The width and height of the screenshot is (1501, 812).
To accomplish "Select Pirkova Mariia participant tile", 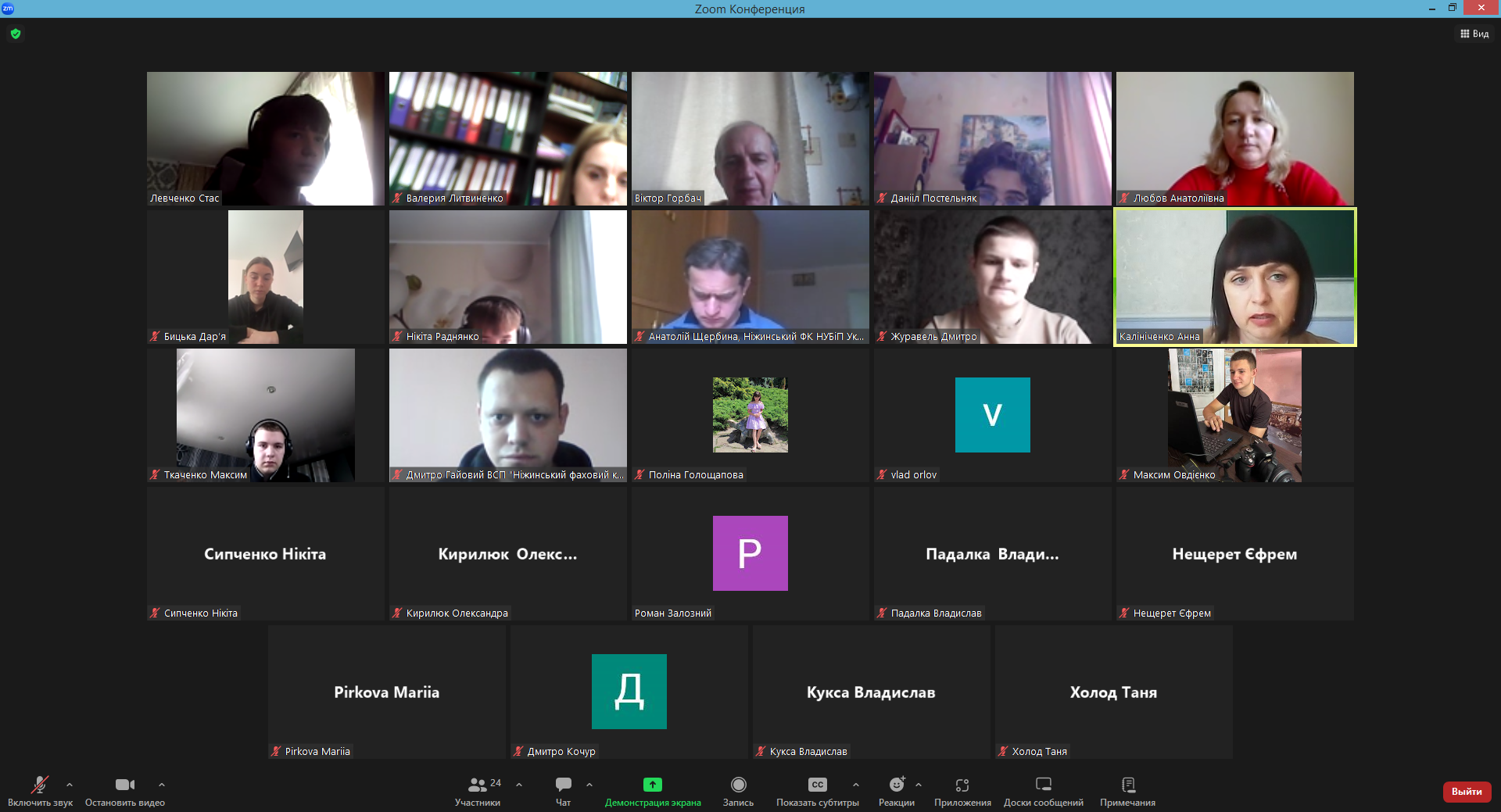I will pos(387,692).
